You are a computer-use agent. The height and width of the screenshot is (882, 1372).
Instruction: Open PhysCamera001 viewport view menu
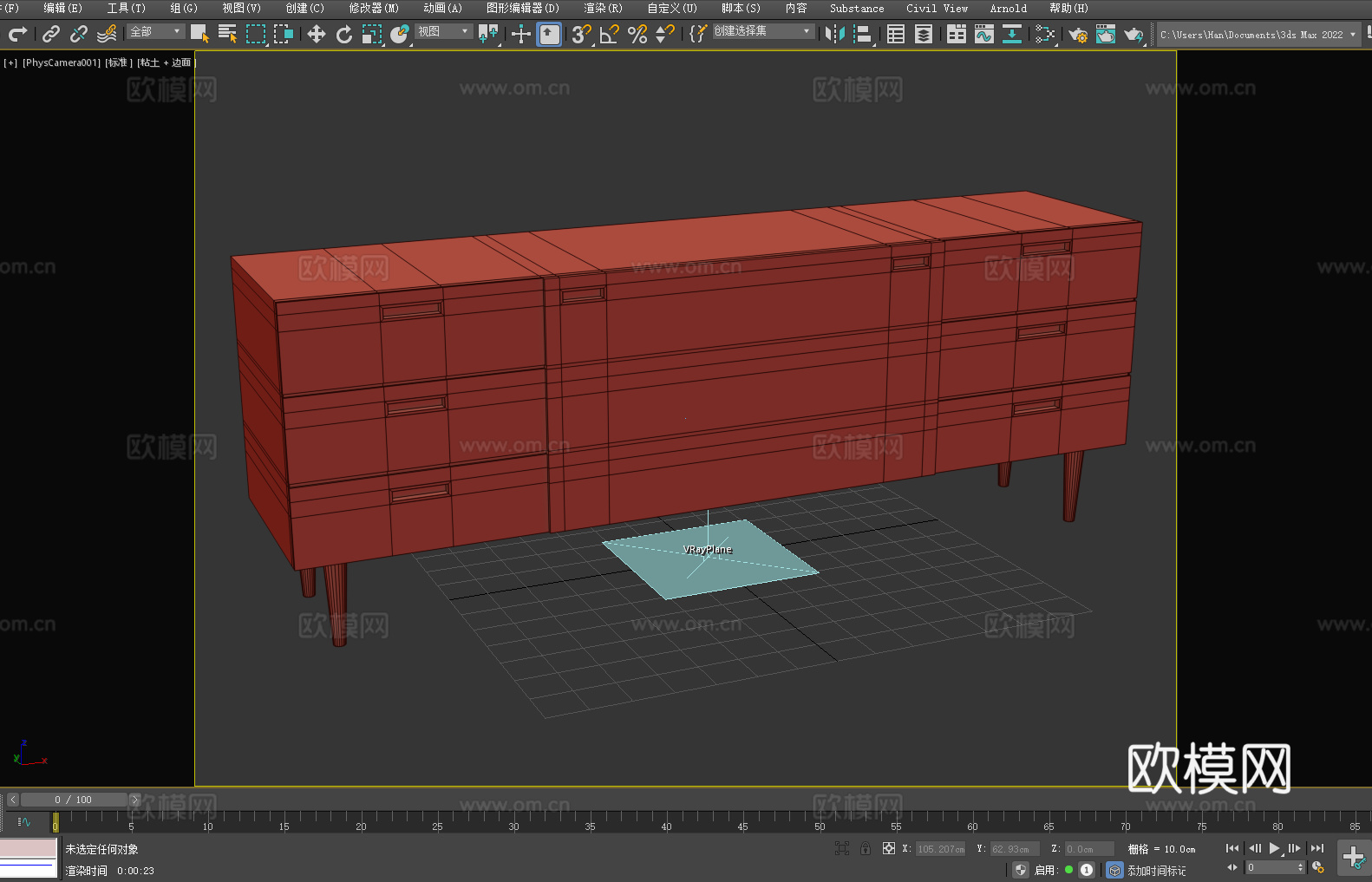point(62,62)
